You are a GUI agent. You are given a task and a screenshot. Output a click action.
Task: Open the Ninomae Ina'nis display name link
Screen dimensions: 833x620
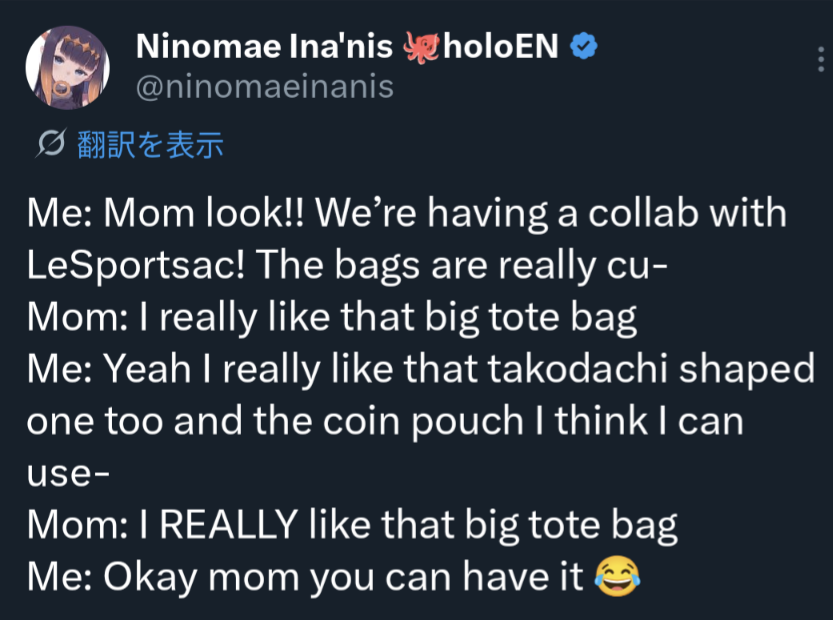[265, 46]
